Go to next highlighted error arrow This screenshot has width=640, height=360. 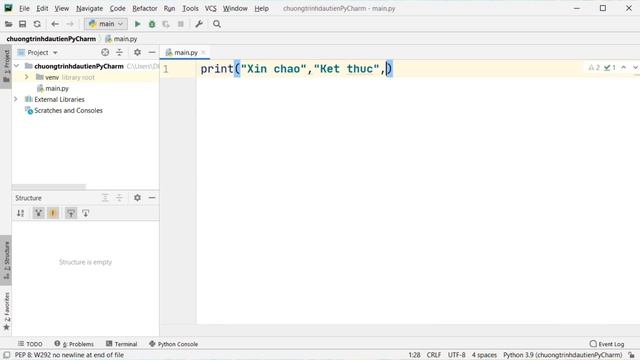tap(635, 67)
